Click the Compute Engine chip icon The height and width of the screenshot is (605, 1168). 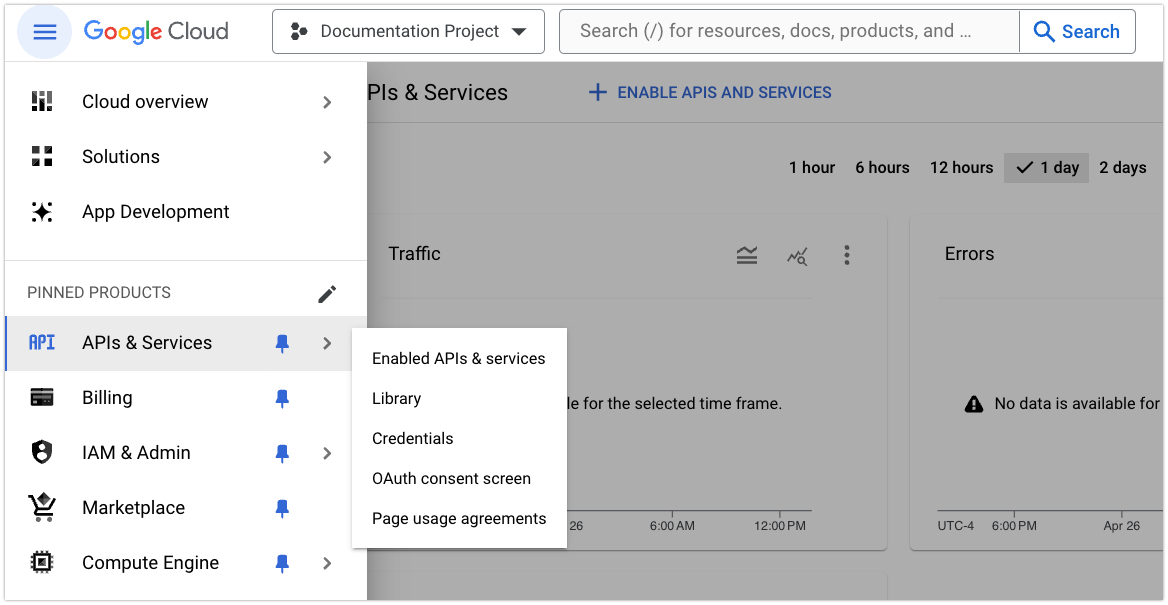pos(42,563)
